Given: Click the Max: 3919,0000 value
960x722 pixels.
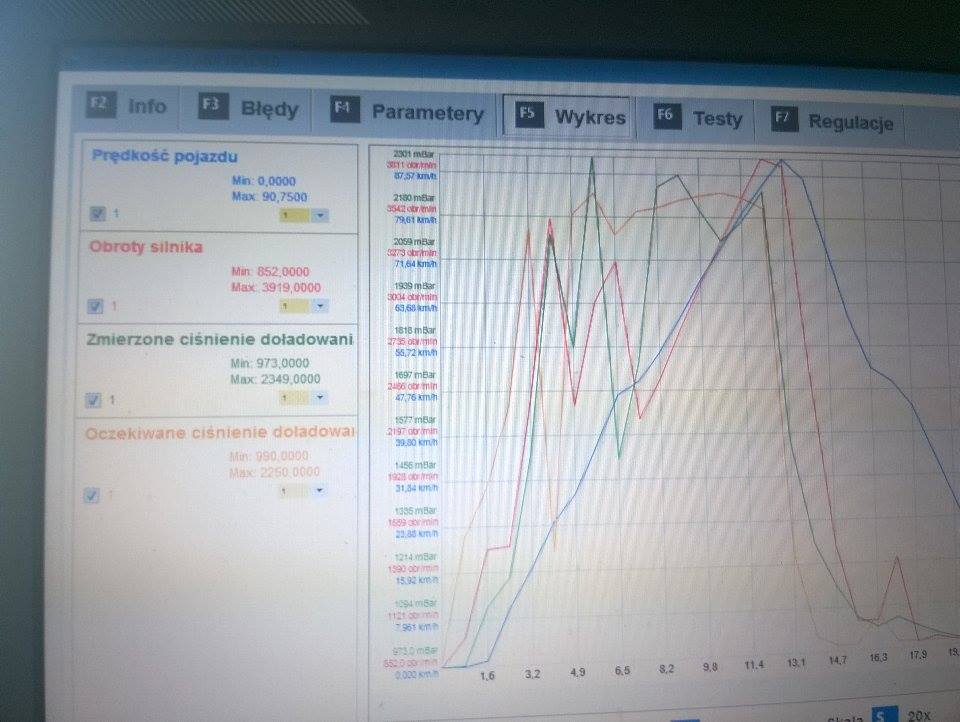Looking at the screenshot, I should tap(276, 288).
